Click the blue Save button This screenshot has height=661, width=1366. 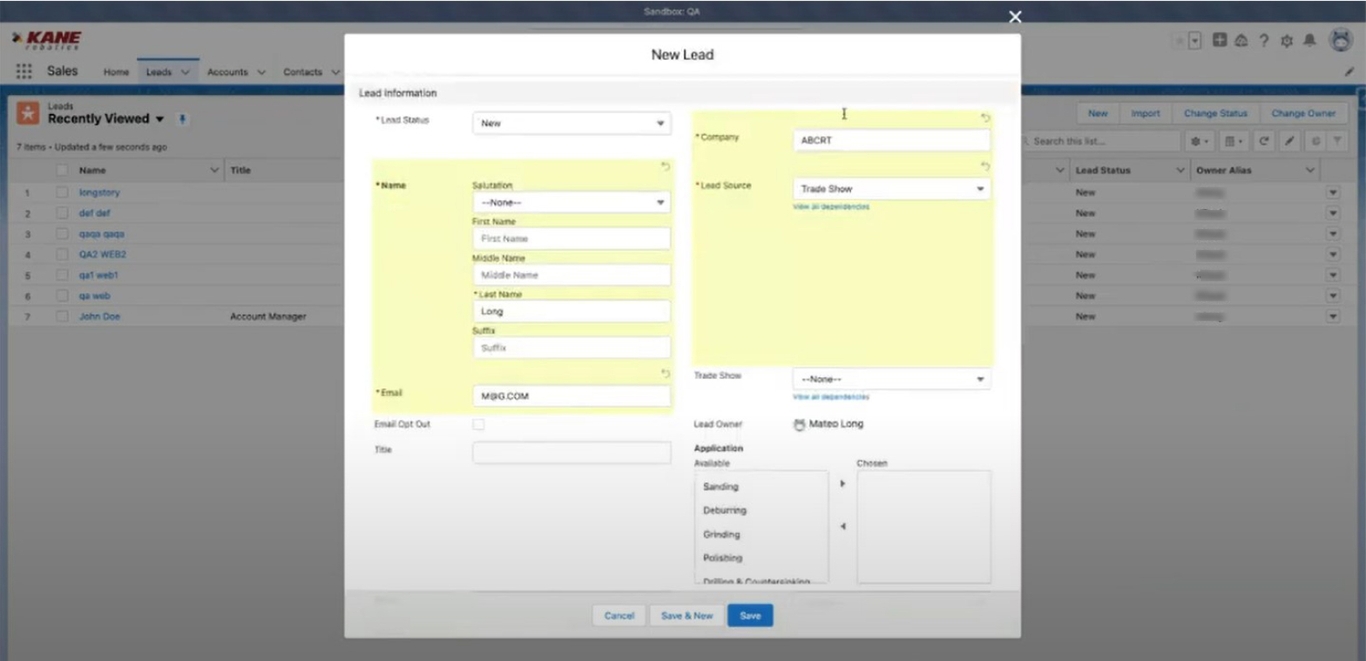[750, 616]
